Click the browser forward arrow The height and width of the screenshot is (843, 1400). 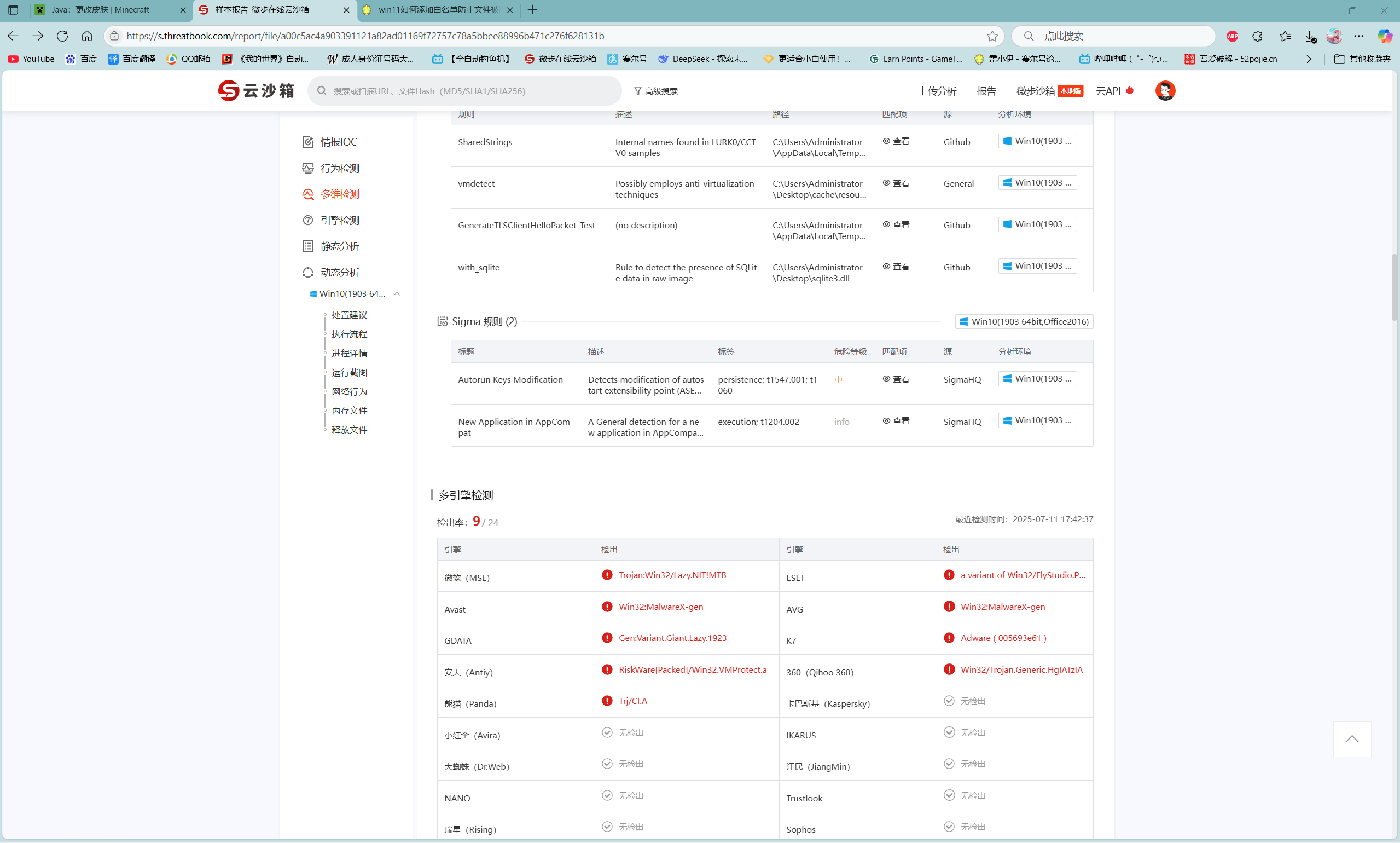coord(37,36)
